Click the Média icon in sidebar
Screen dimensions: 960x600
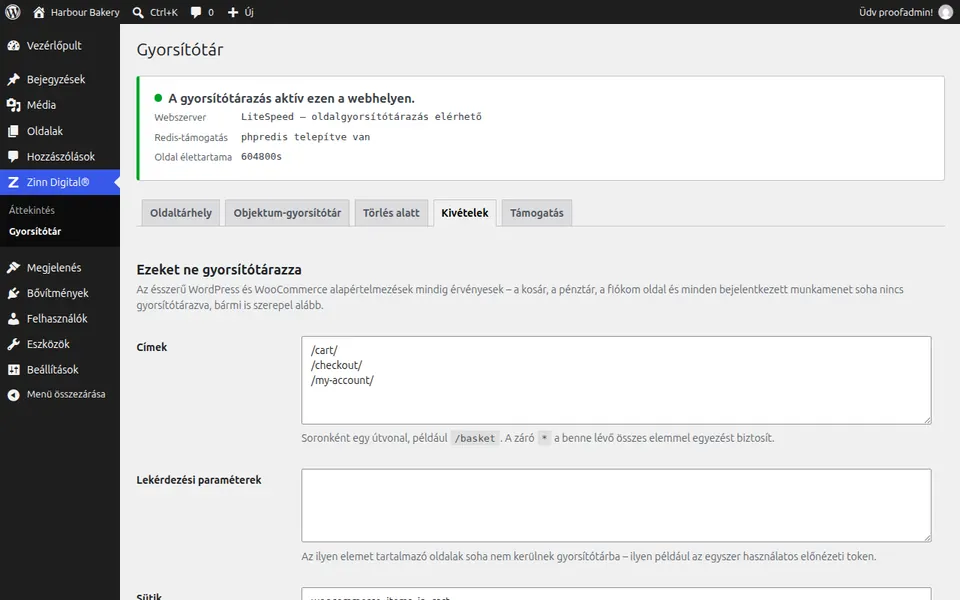[13, 105]
